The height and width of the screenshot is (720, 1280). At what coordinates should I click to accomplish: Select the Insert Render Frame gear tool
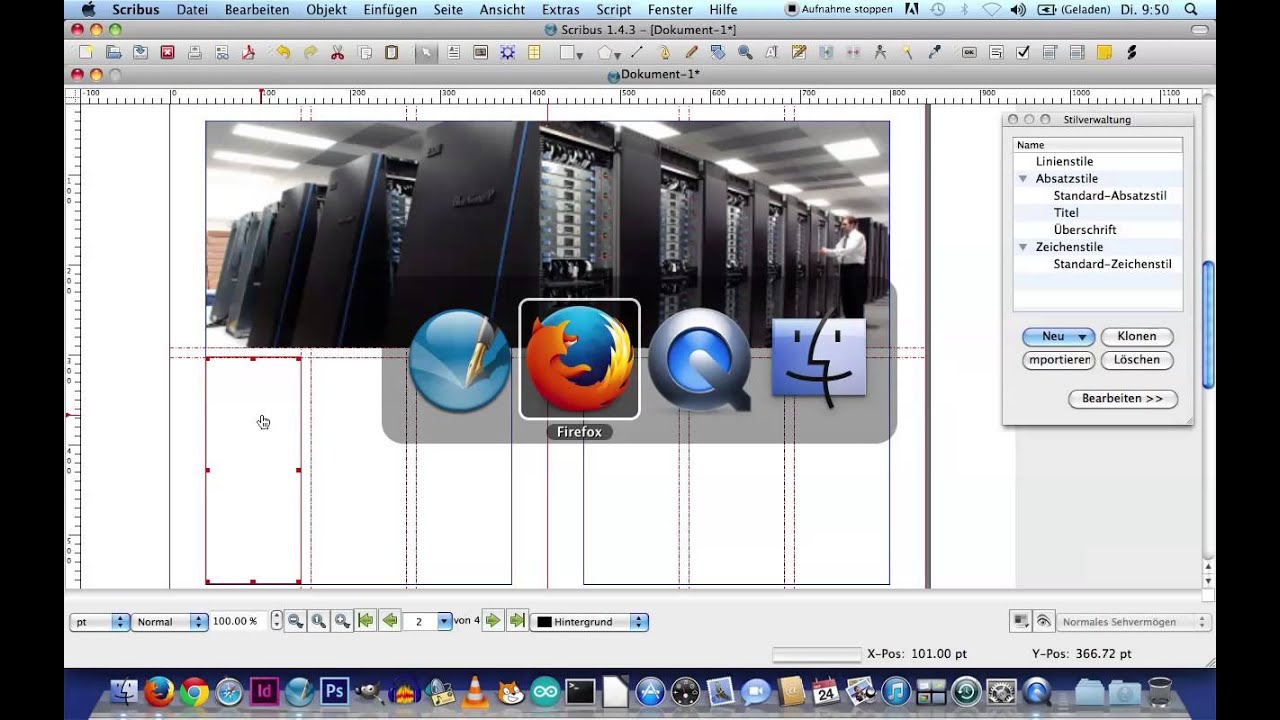(x=507, y=52)
